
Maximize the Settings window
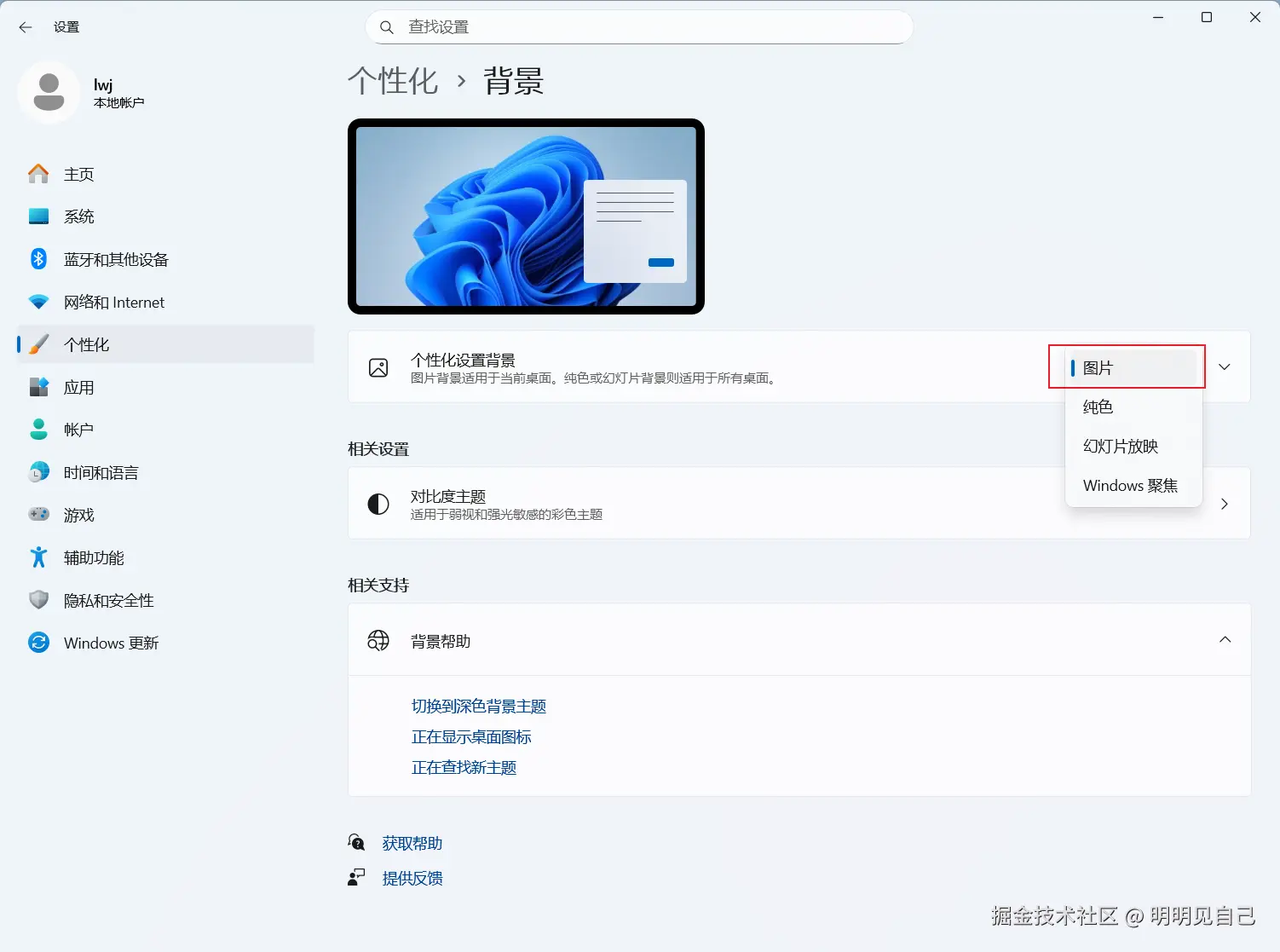[1207, 17]
